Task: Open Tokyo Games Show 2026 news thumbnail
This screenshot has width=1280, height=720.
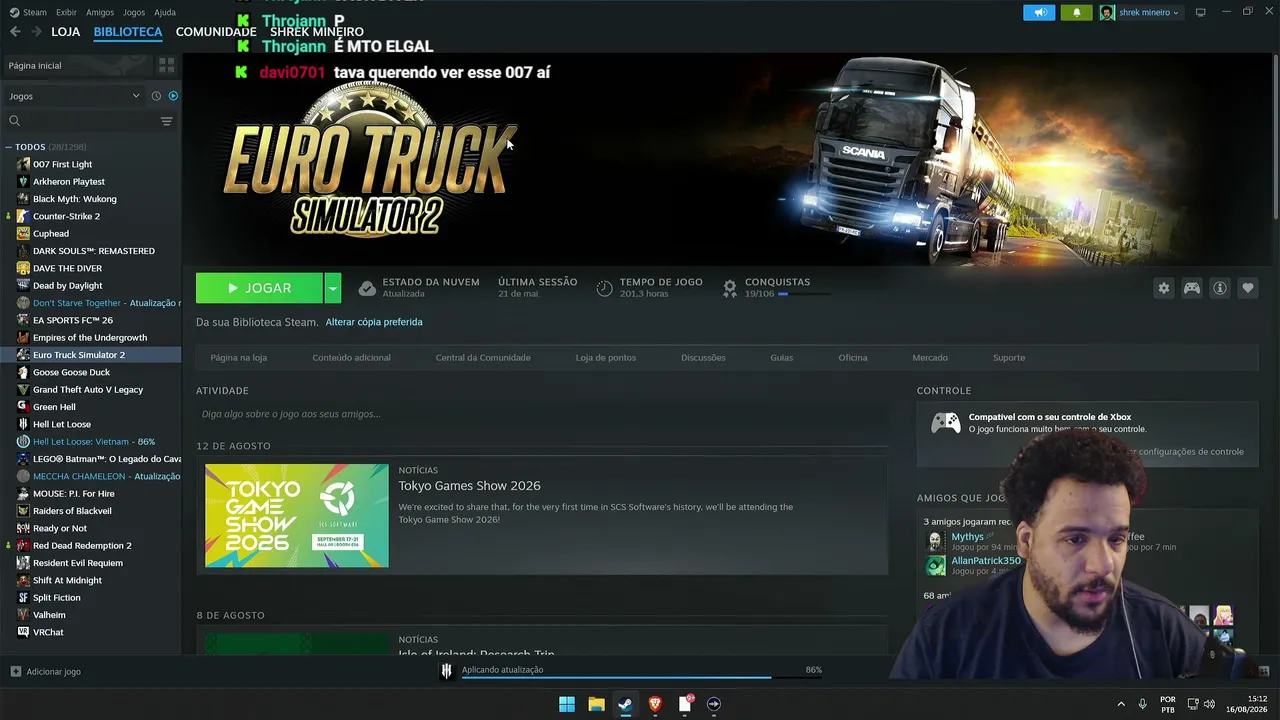Action: click(297, 516)
